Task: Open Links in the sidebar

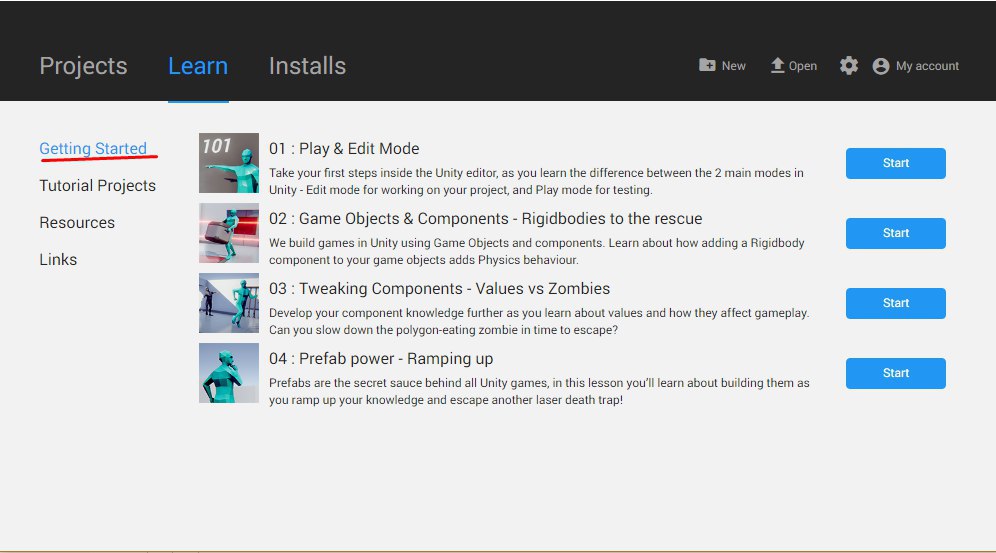Action: pyautogui.click(x=58, y=259)
